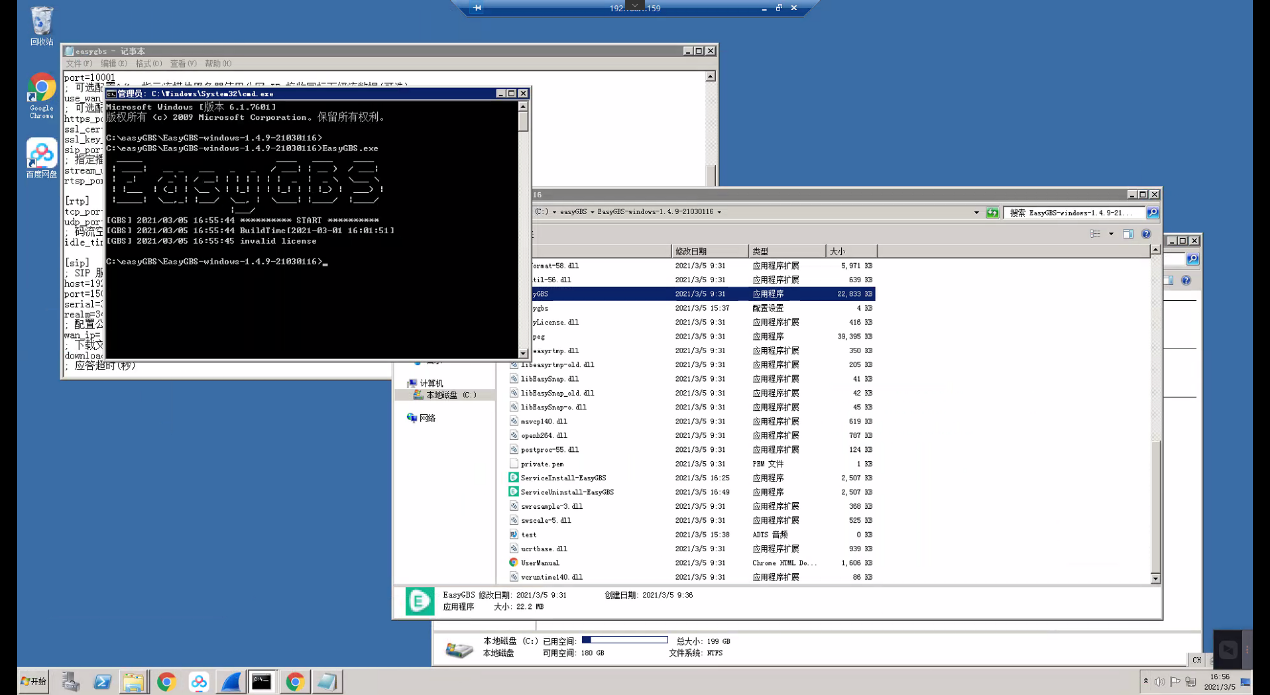Sort by size (大小) column header
The height and width of the screenshot is (695, 1270).
pyautogui.click(x=851, y=251)
